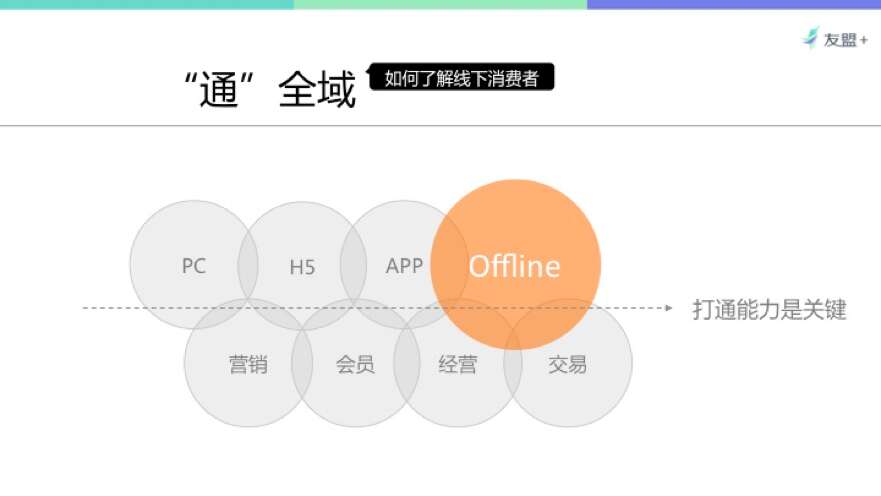Click the APP circle
This screenshot has width=881, height=496.
tap(404, 265)
